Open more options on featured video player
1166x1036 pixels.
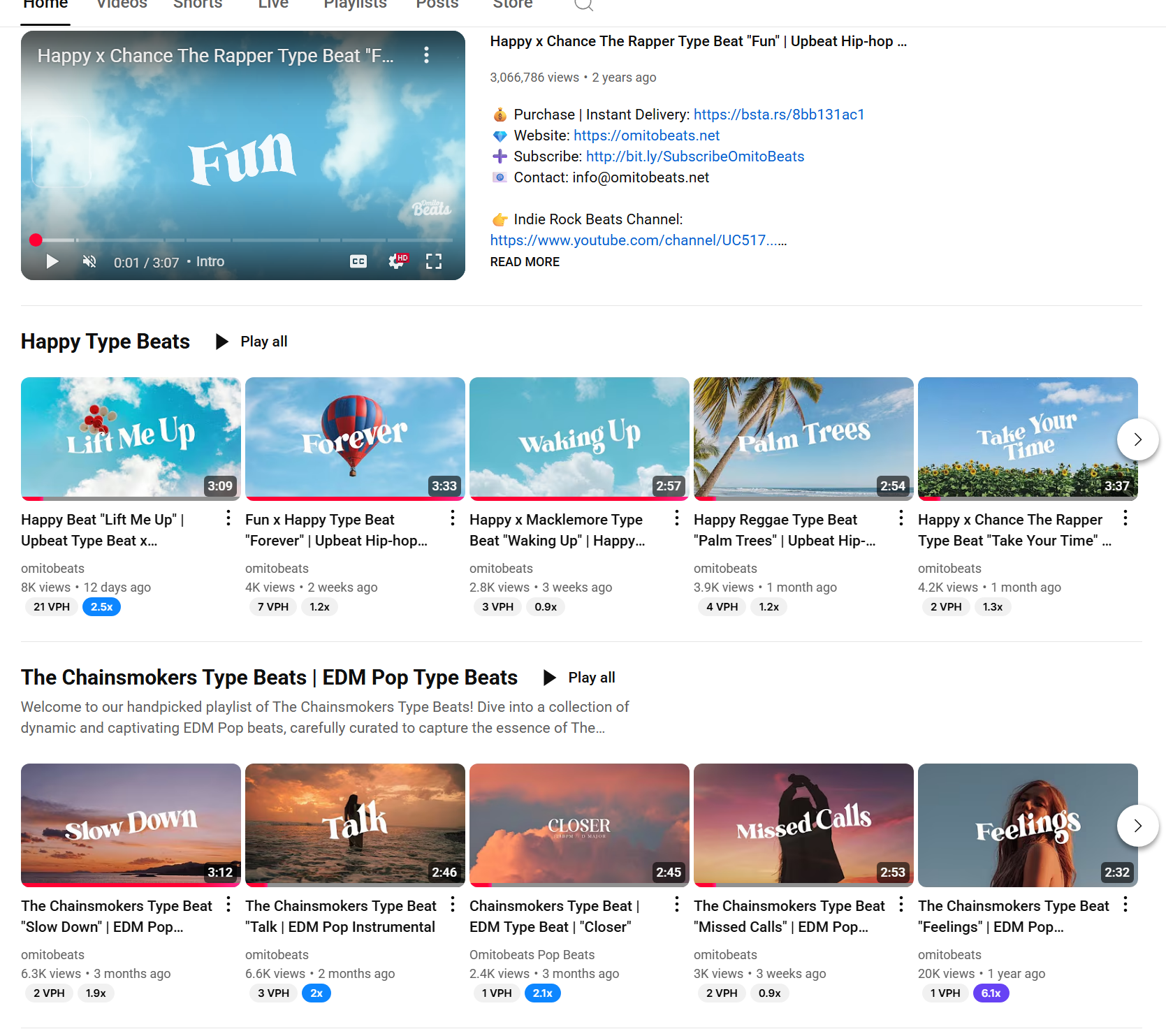click(426, 55)
